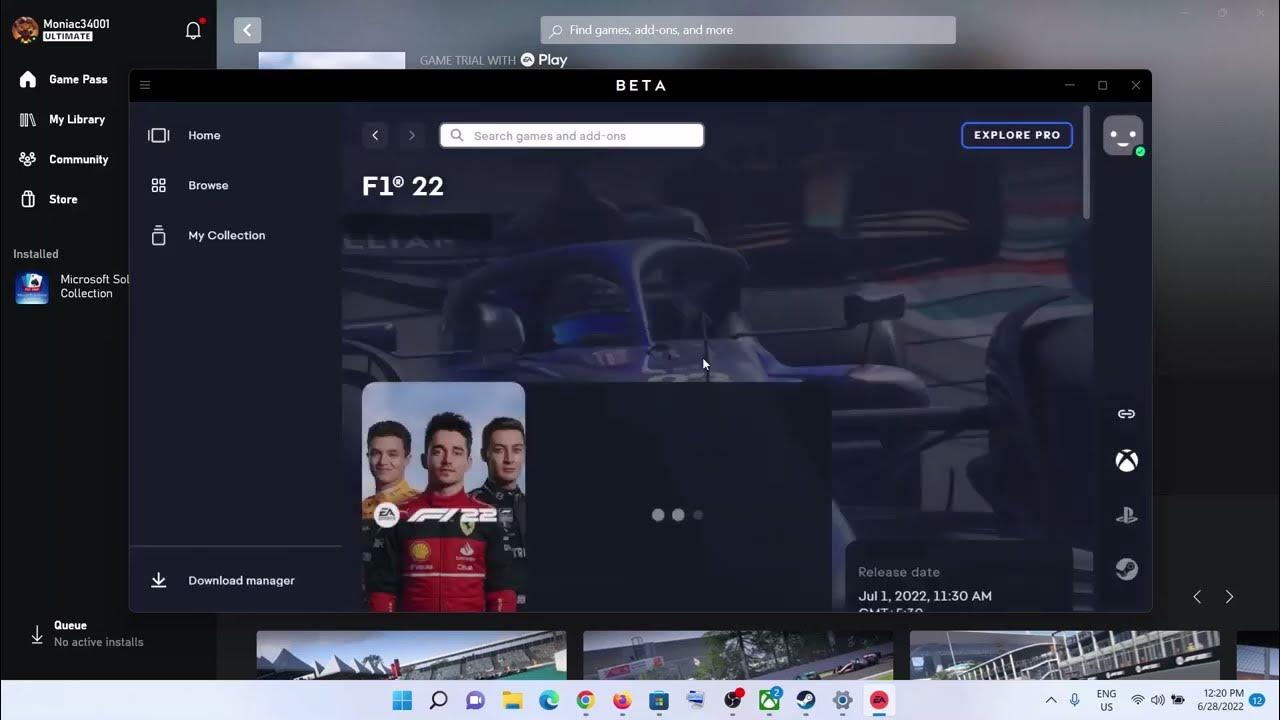Image resolution: width=1280 pixels, height=720 pixels.
Task: Open third F1 22 screenshot thumbnail
Action: [1065, 655]
